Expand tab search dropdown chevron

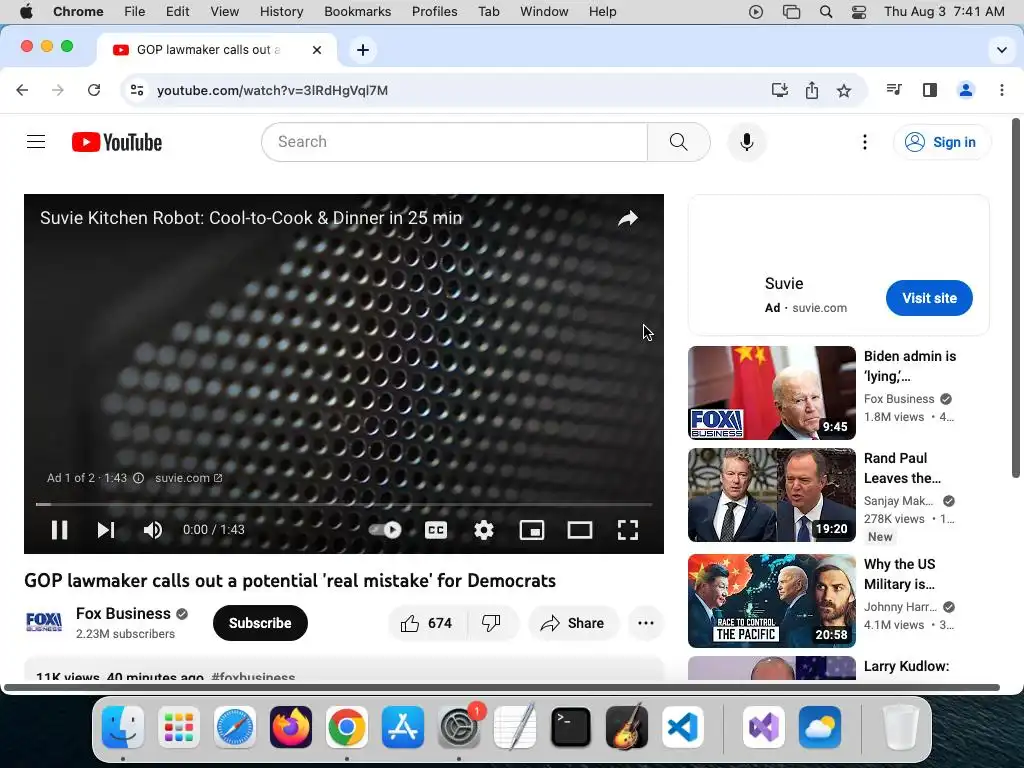click(x=1001, y=50)
